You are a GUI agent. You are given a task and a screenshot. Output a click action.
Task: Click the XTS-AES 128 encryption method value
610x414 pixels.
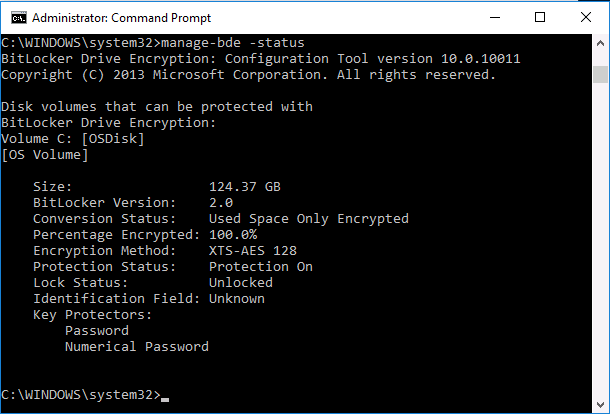tap(253, 250)
